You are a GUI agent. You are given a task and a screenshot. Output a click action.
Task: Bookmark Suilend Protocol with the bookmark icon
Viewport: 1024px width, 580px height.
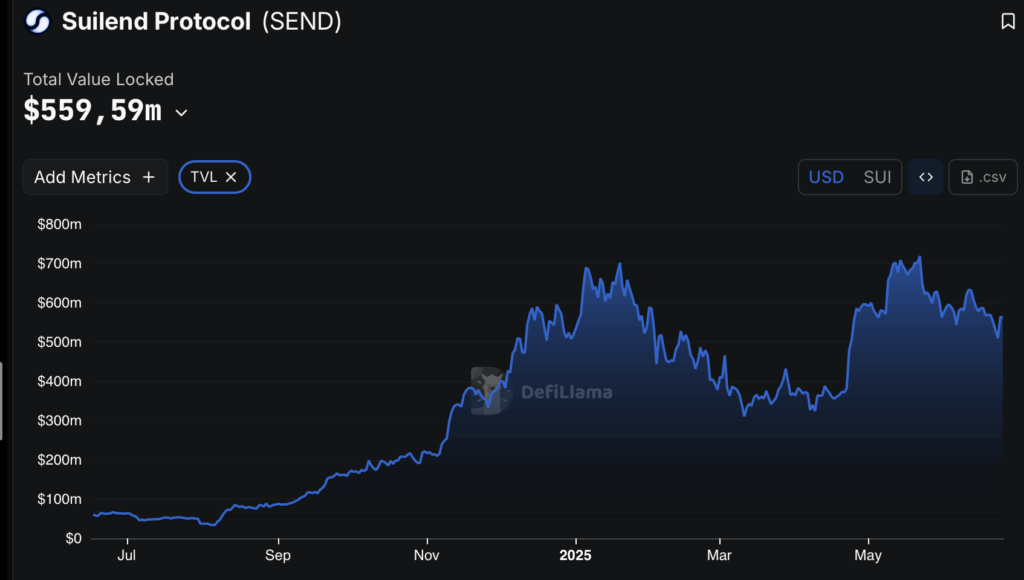(1008, 22)
